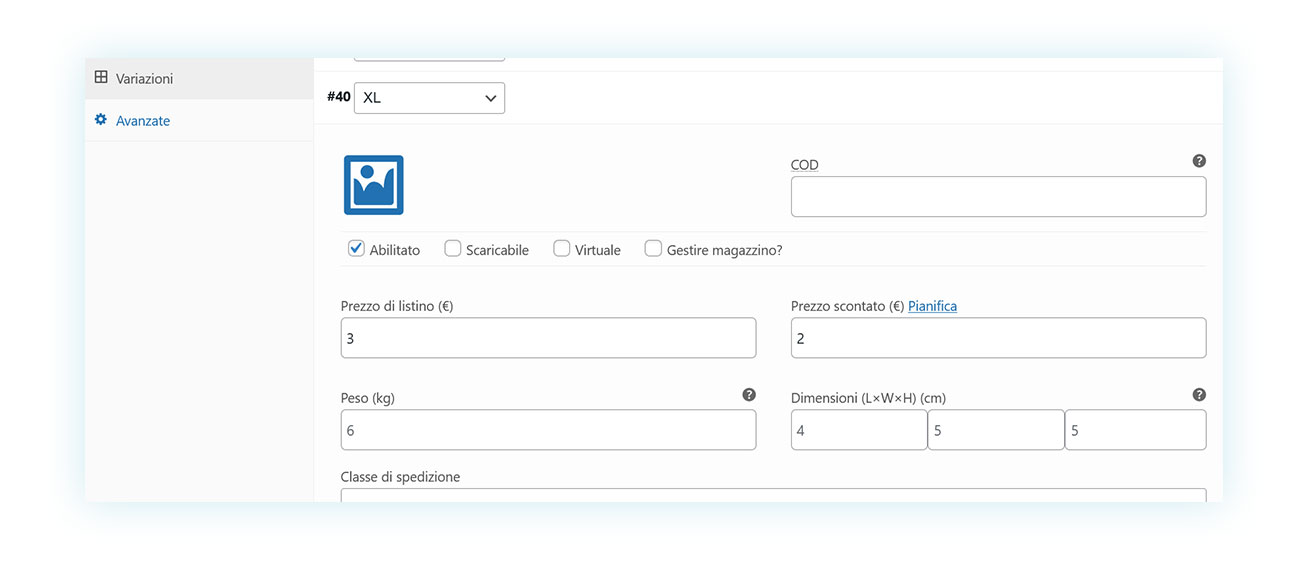The height and width of the screenshot is (564, 1300).
Task: Click the Avanzate gear icon
Action: [101, 120]
